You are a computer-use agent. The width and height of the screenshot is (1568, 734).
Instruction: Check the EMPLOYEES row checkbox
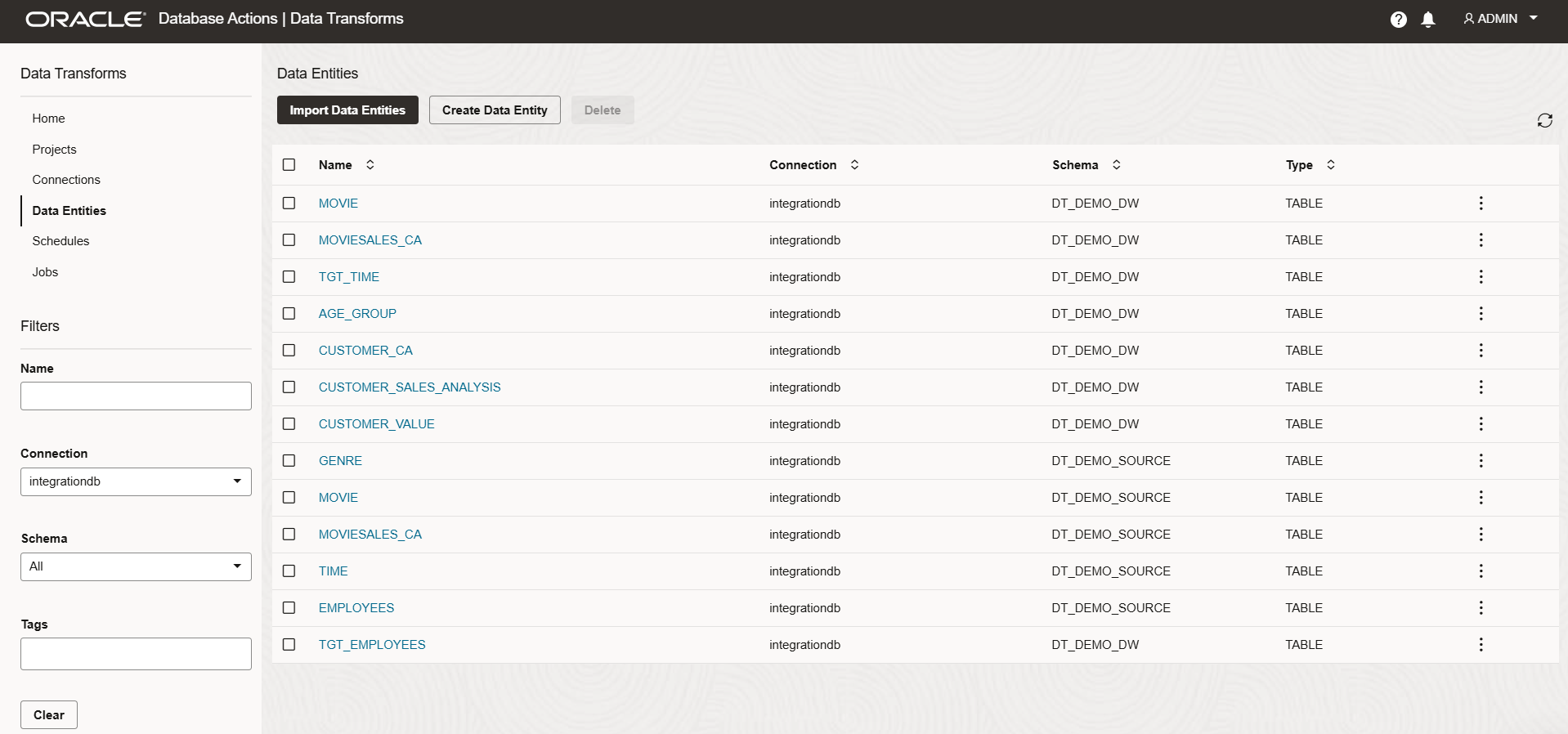(289, 608)
